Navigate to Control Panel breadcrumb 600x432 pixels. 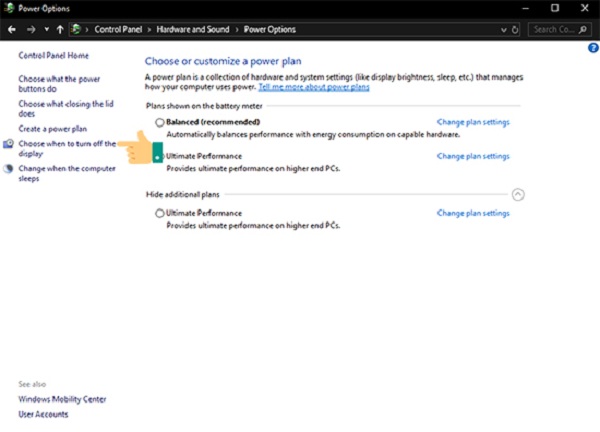point(118,29)
